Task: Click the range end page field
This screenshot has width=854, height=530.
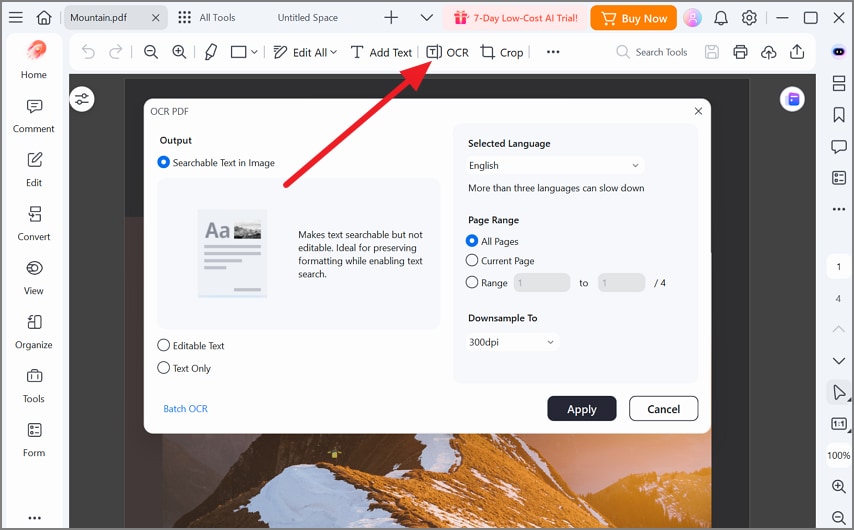Action: pos(621,283)
